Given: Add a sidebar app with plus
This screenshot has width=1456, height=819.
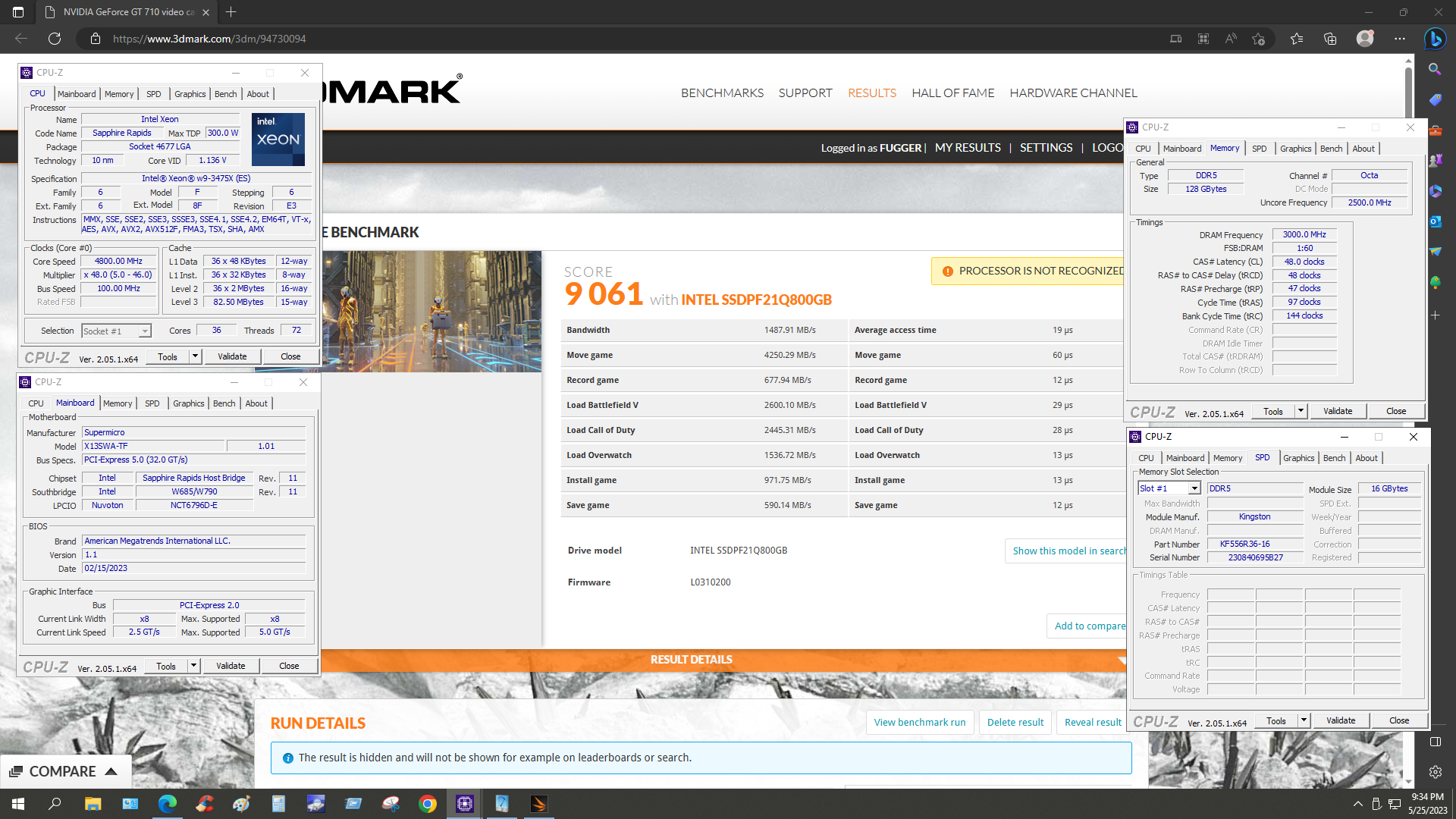Looking at the screenshot, I should pos(1435,315).
